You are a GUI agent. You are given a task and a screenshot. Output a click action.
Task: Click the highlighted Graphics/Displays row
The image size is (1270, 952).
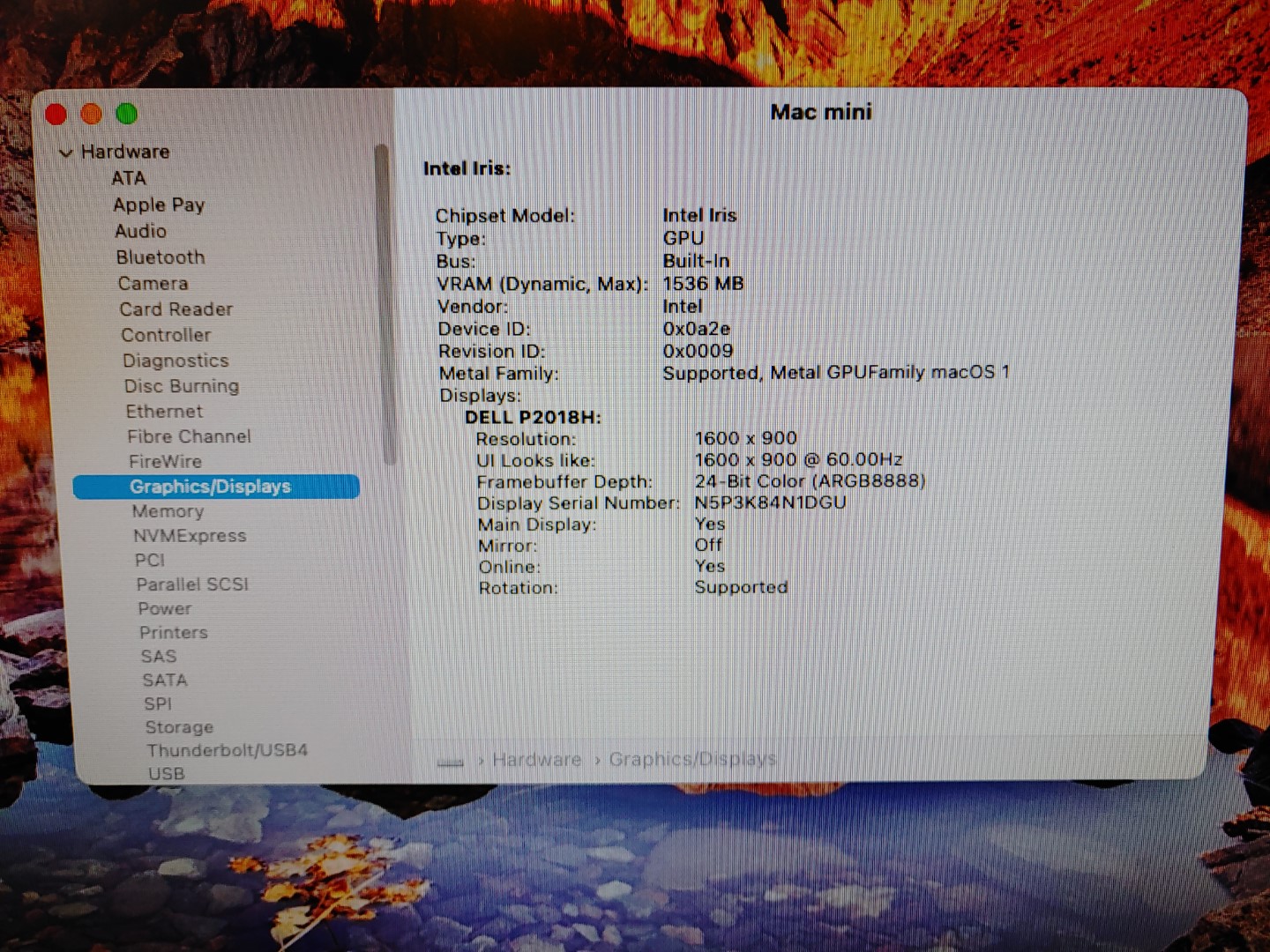[x=216, y=487]
